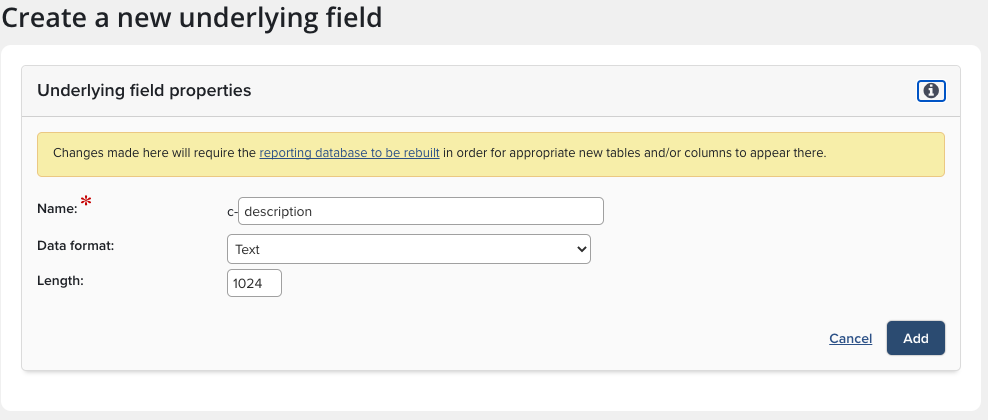Click the "Create a new underlying field" title
The image size is (988, 420).
tap(192, 18)
